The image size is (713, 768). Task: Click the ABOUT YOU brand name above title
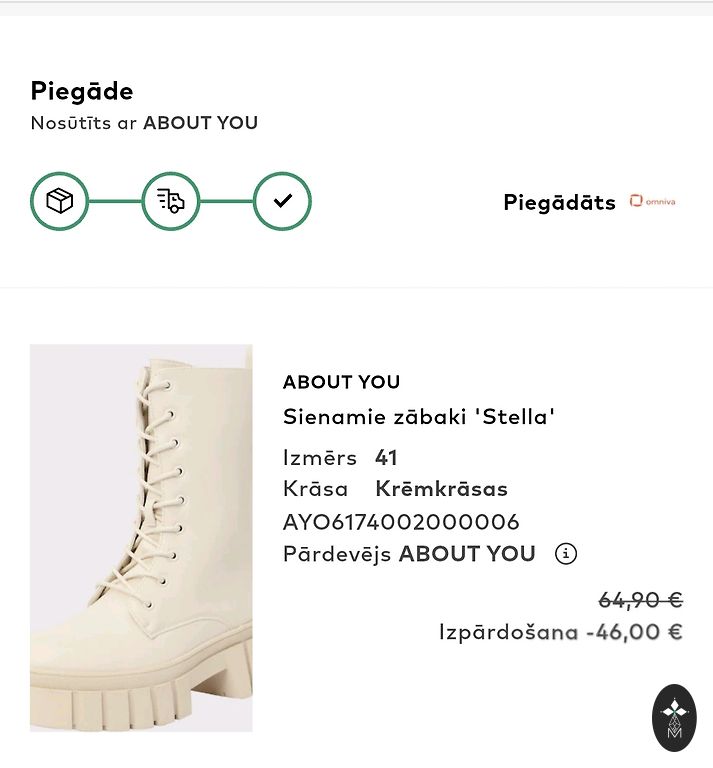click(x=341, y=382)
